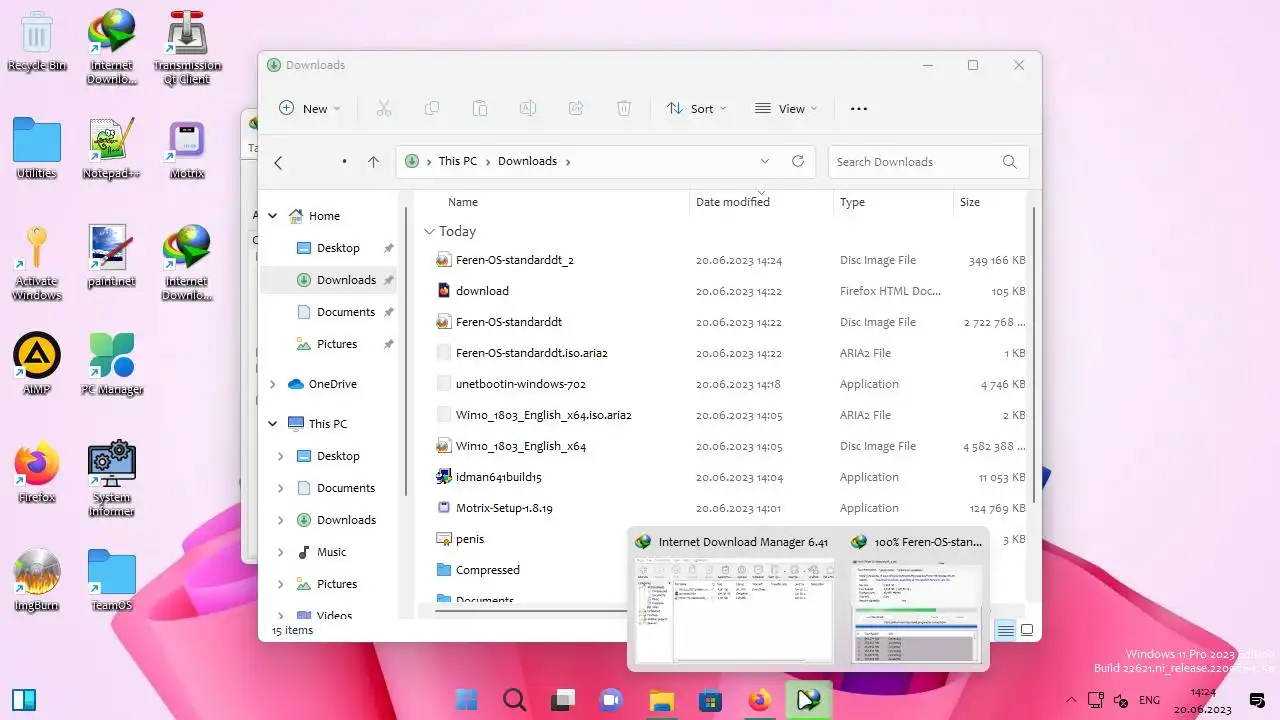Screen dimensions: 1280x720
Task: Collapse the Home section in sidebar
Action: [x=272, y=216]
